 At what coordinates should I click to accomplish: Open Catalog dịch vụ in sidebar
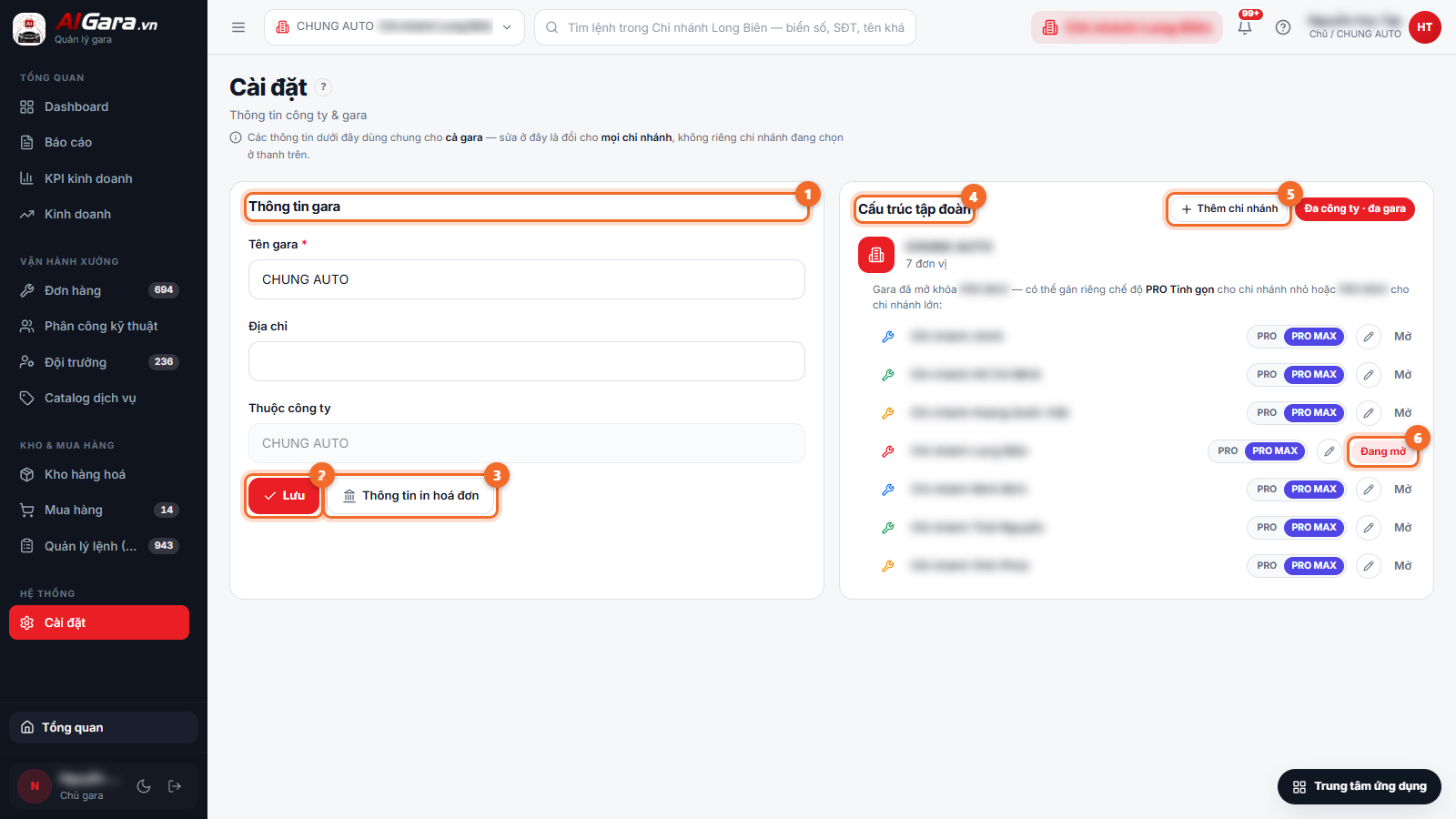99,398
